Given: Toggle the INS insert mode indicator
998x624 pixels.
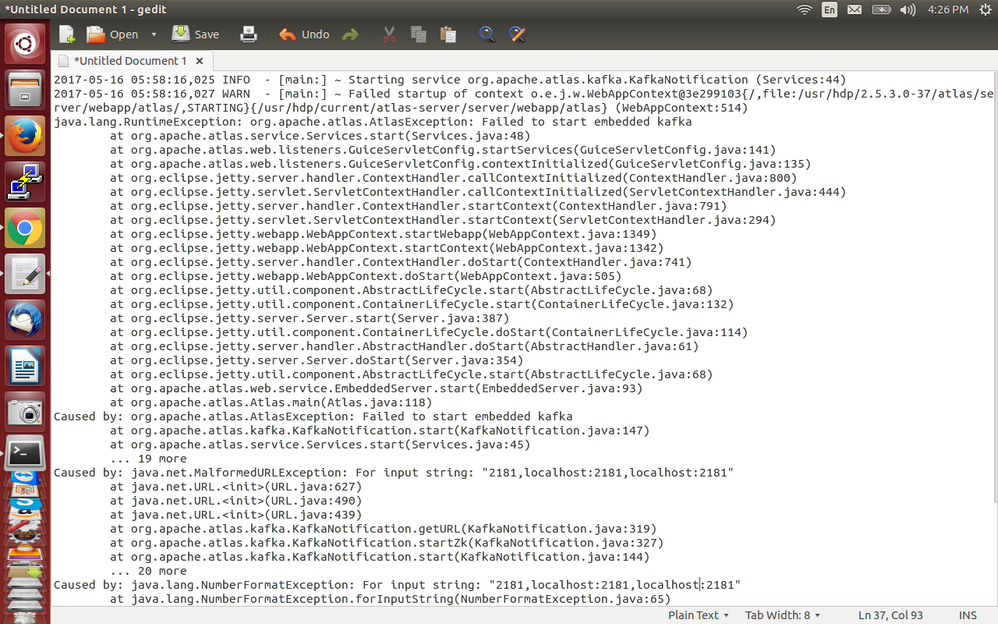Looking at the screenshot, I should (x=967, y=615).
